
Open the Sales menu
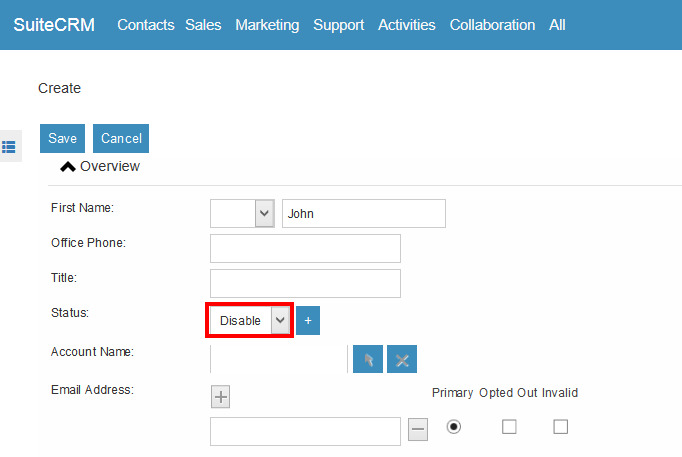(203, 25)
